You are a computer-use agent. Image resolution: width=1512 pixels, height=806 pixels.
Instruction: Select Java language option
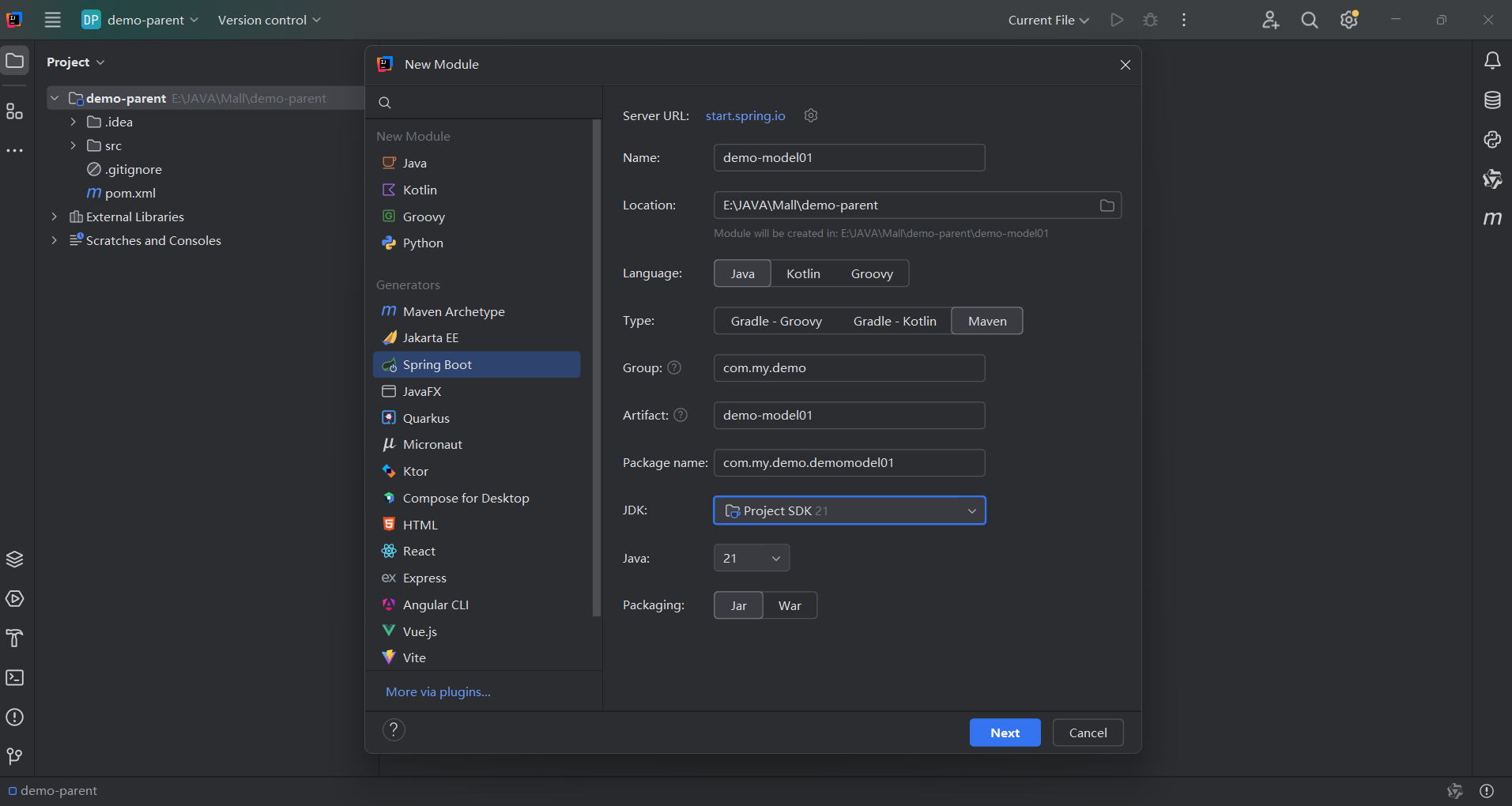coord(742,273)
